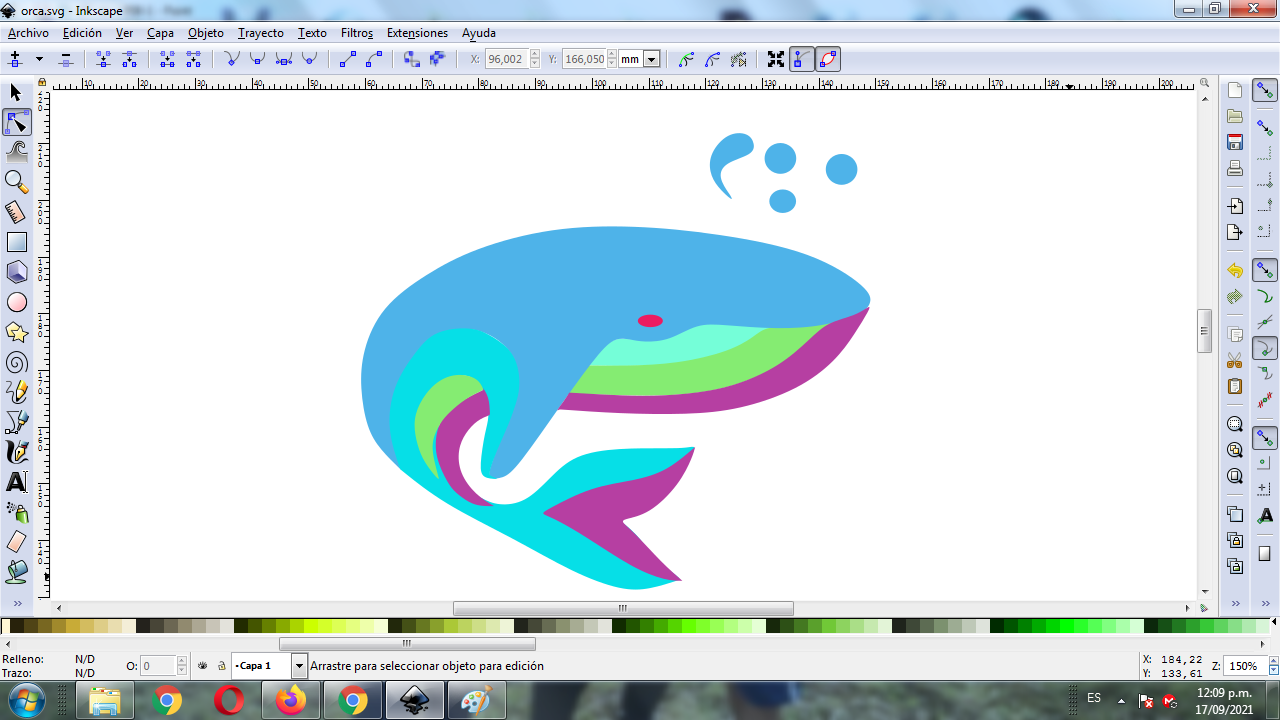Click the import file icon
Image resolution: width=1280 pixels, height=720 pixels.
click(1235, 206)
